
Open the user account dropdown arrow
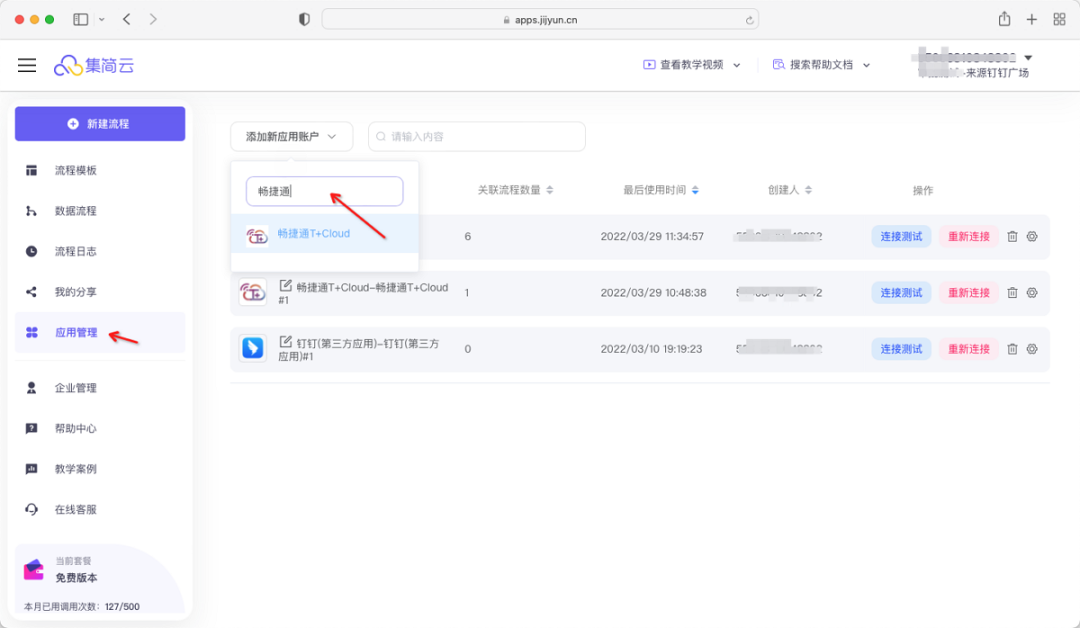(x=1028, y=58)
